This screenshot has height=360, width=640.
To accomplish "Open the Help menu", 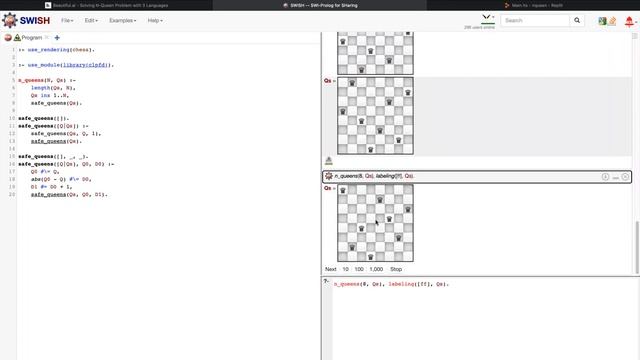I will point(155,20).
